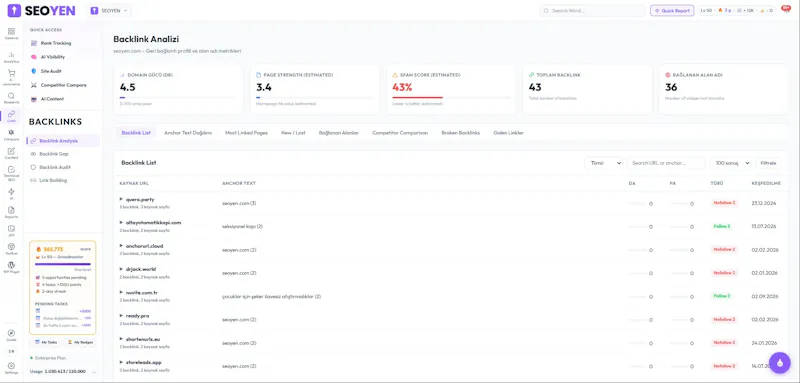Click the Toplam Backlink 43 card
This screenshot has width=800, height=383.
click(587, 89)
